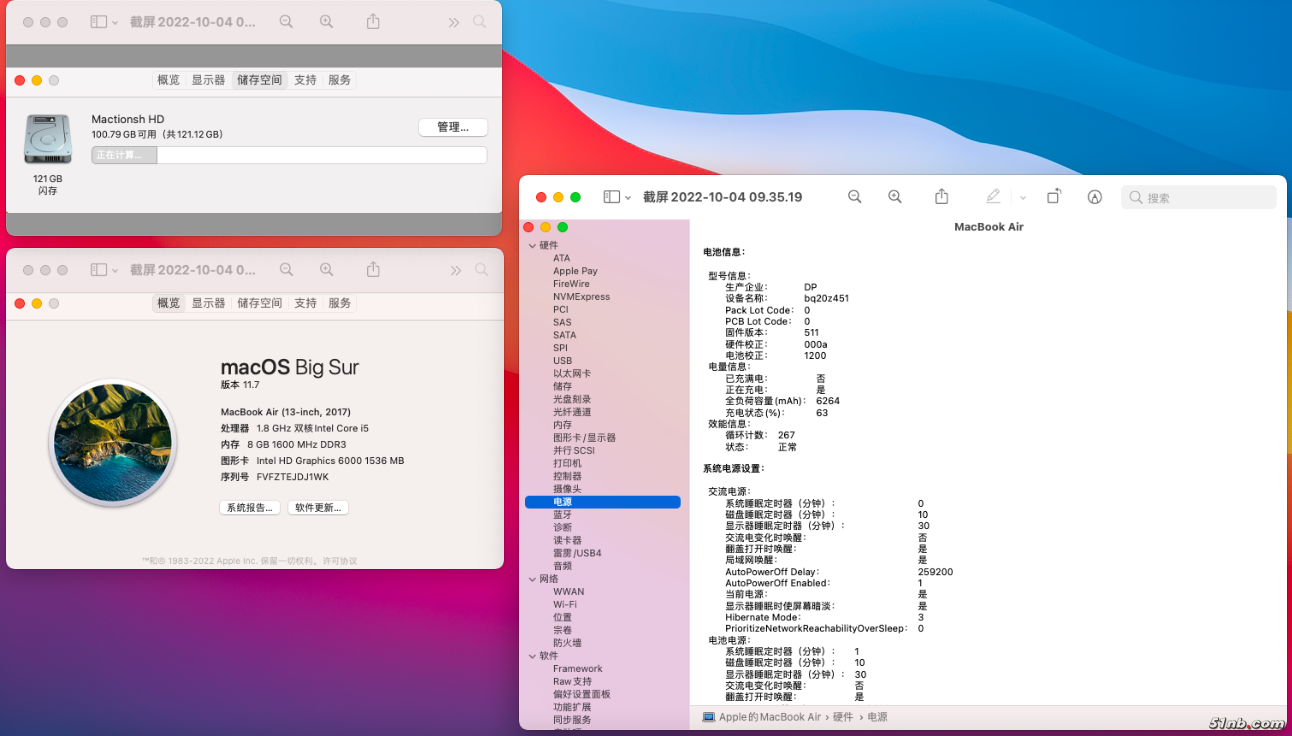Click the toolbar overflow chevron
Viewport: 1292px width, 736px height.
pyautogui.click(x=453, y=21)
